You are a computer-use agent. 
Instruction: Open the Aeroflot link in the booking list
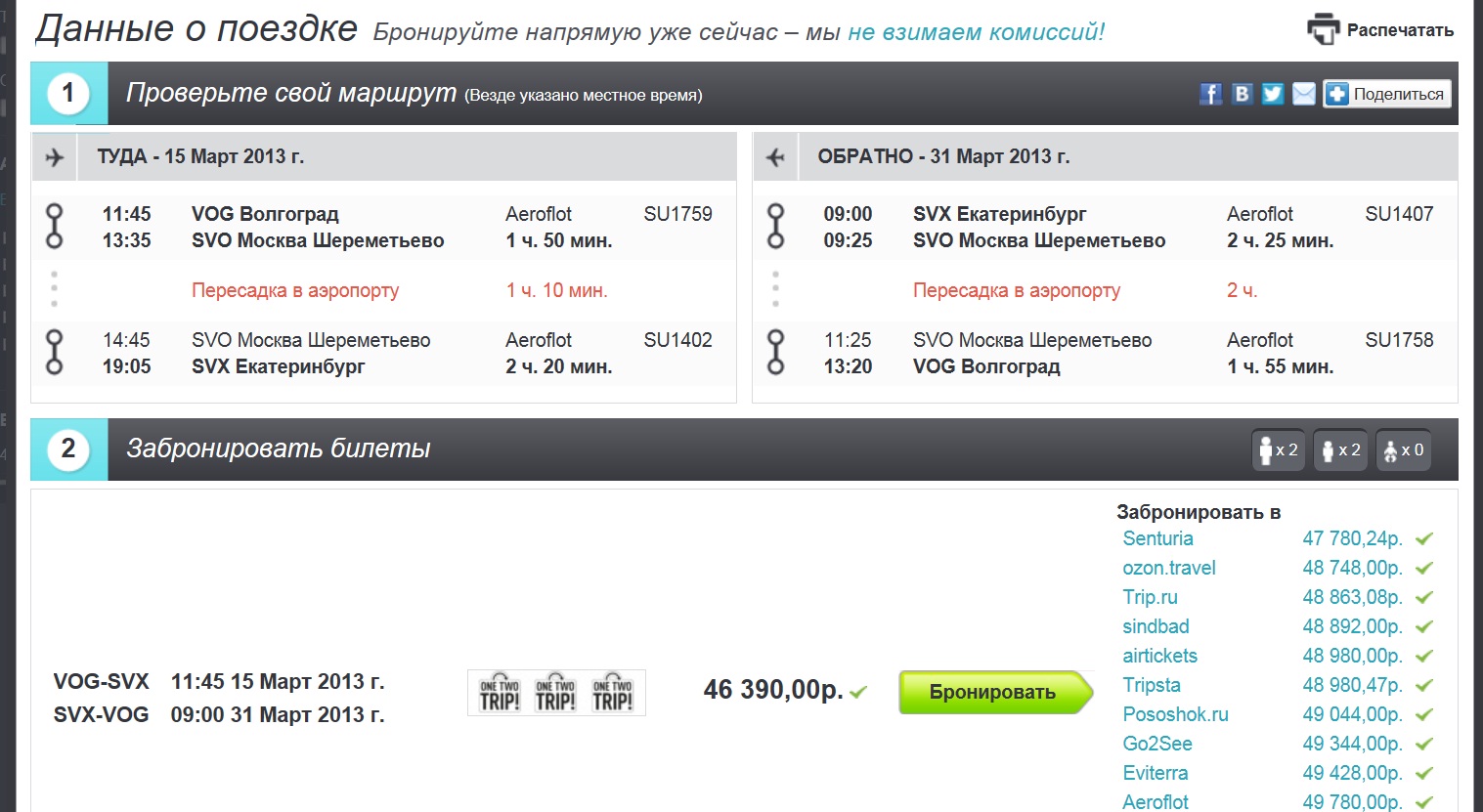coord(1156,802)
